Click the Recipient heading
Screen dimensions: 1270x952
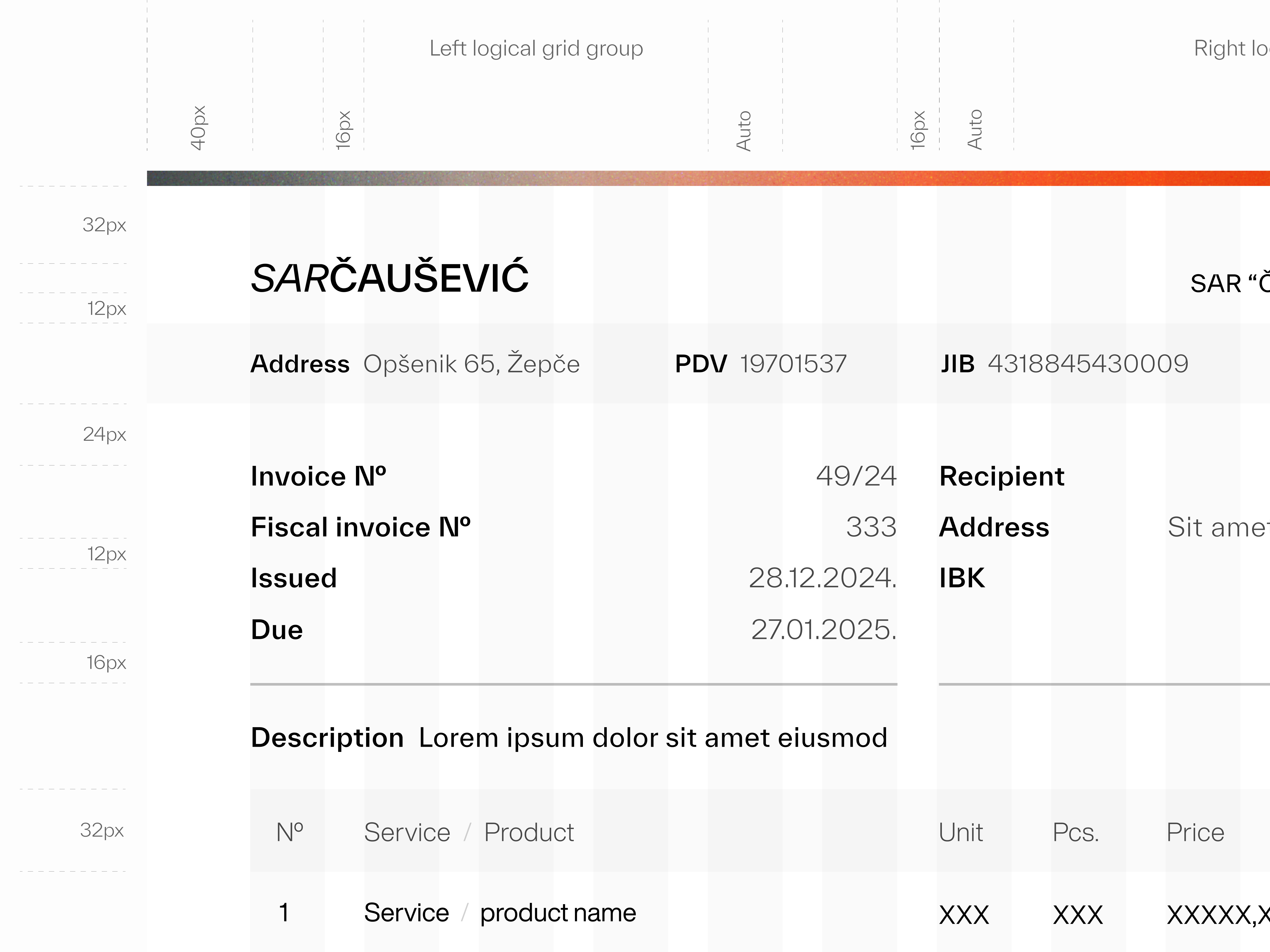(x=1001, y=476)
